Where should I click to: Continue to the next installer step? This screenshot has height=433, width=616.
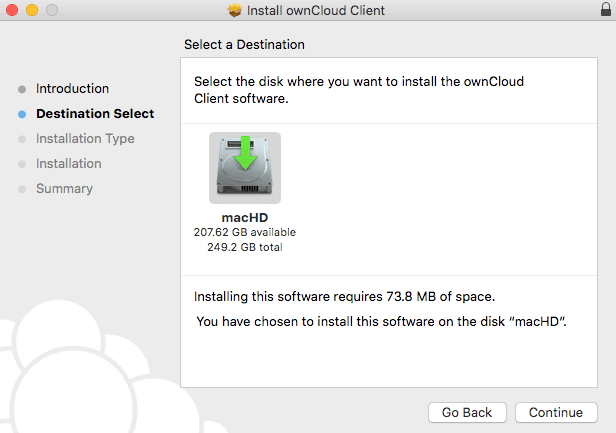tap(556, 412)
